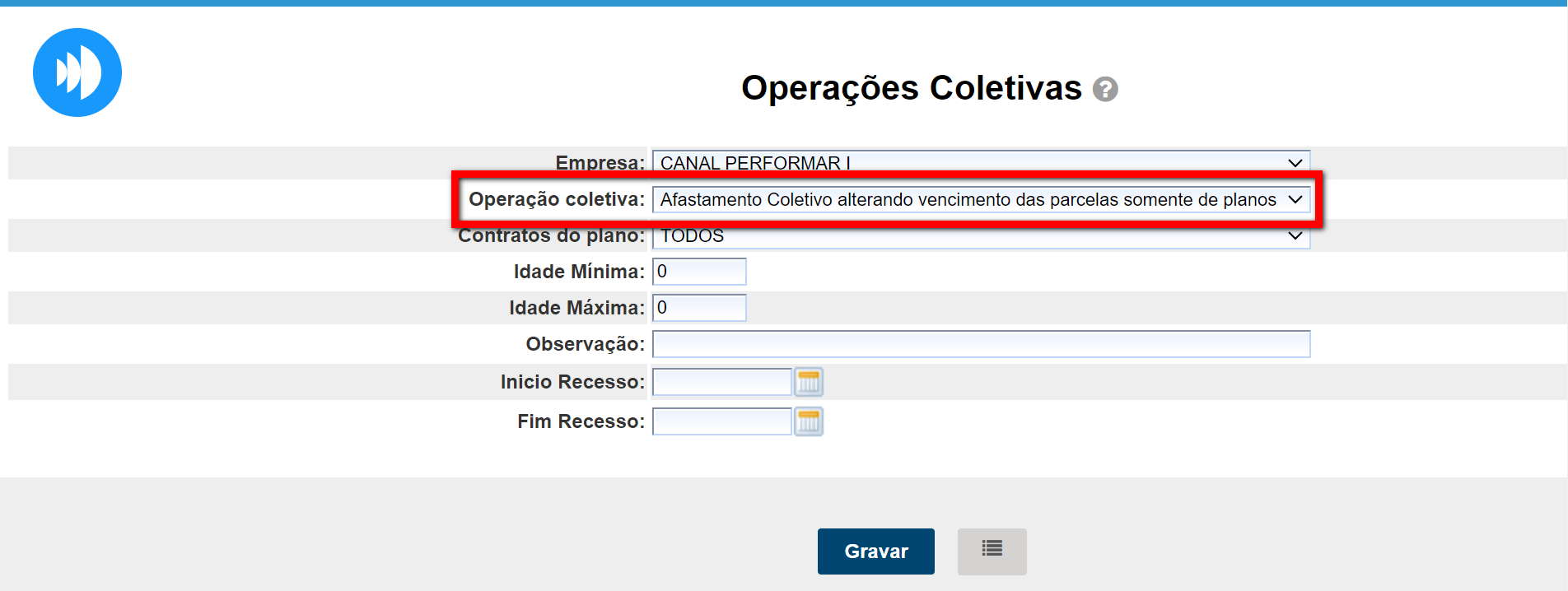The image size is (1568, 591).
Task: Click the list view icon button
Action: (x=992, y=551)
